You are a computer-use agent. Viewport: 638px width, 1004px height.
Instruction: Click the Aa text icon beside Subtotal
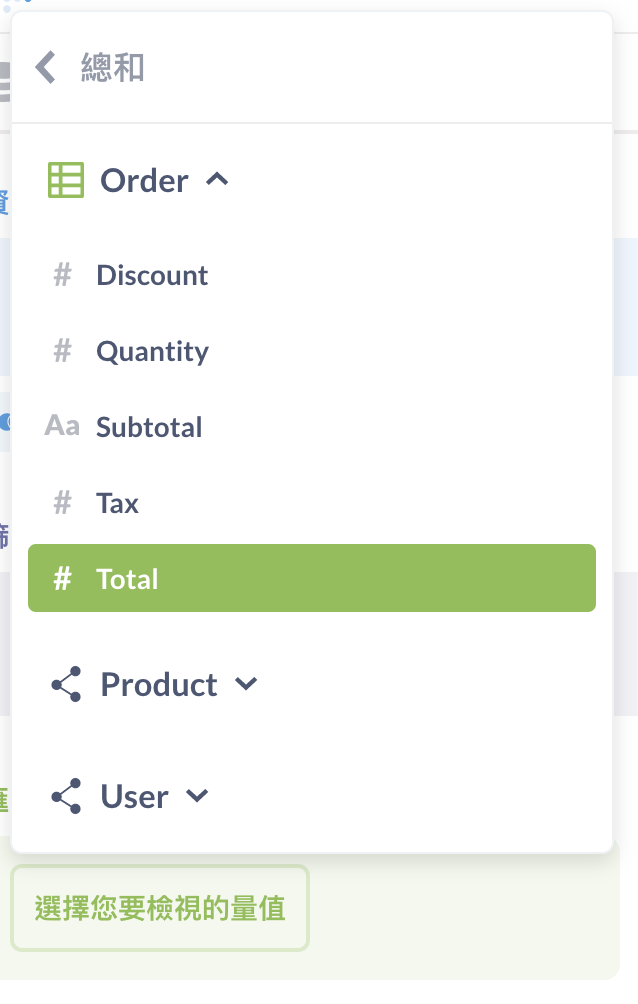62,427
